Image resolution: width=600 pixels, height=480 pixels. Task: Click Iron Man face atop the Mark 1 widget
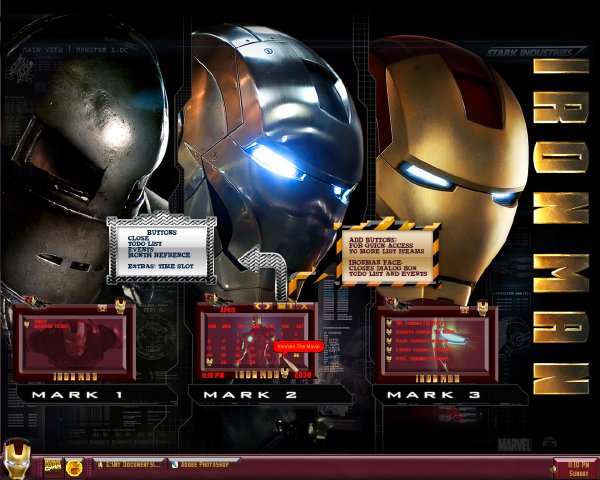click(121, 306)
